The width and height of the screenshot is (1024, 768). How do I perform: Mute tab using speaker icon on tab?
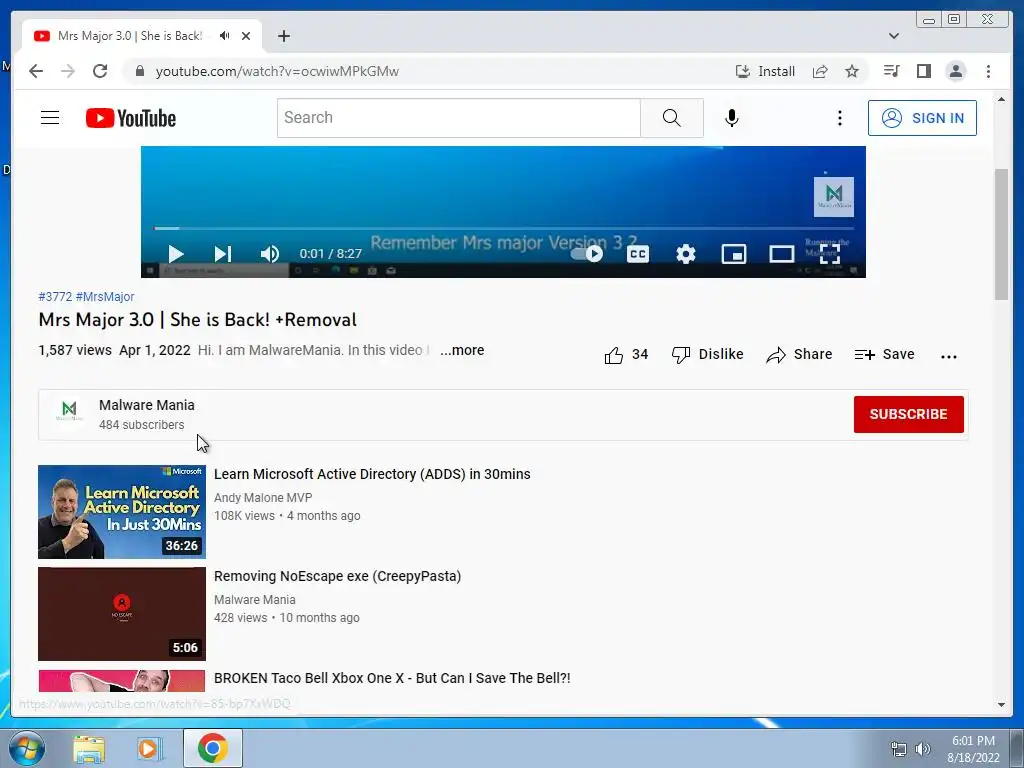[x=225, y=36]
